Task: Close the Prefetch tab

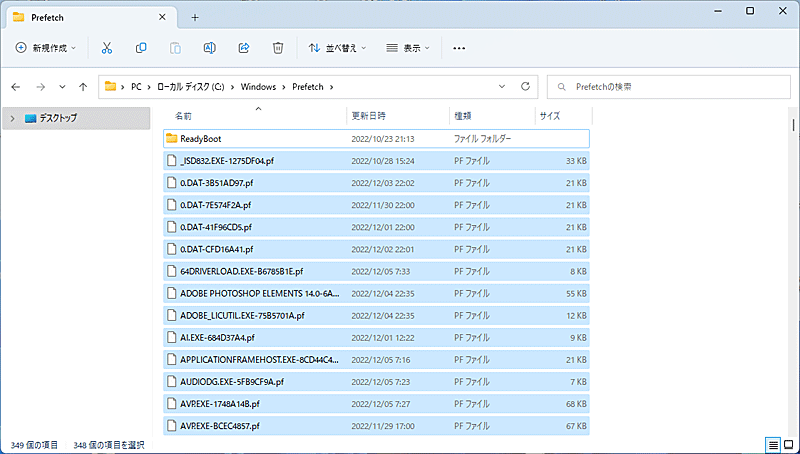Action: click(162, 17)
